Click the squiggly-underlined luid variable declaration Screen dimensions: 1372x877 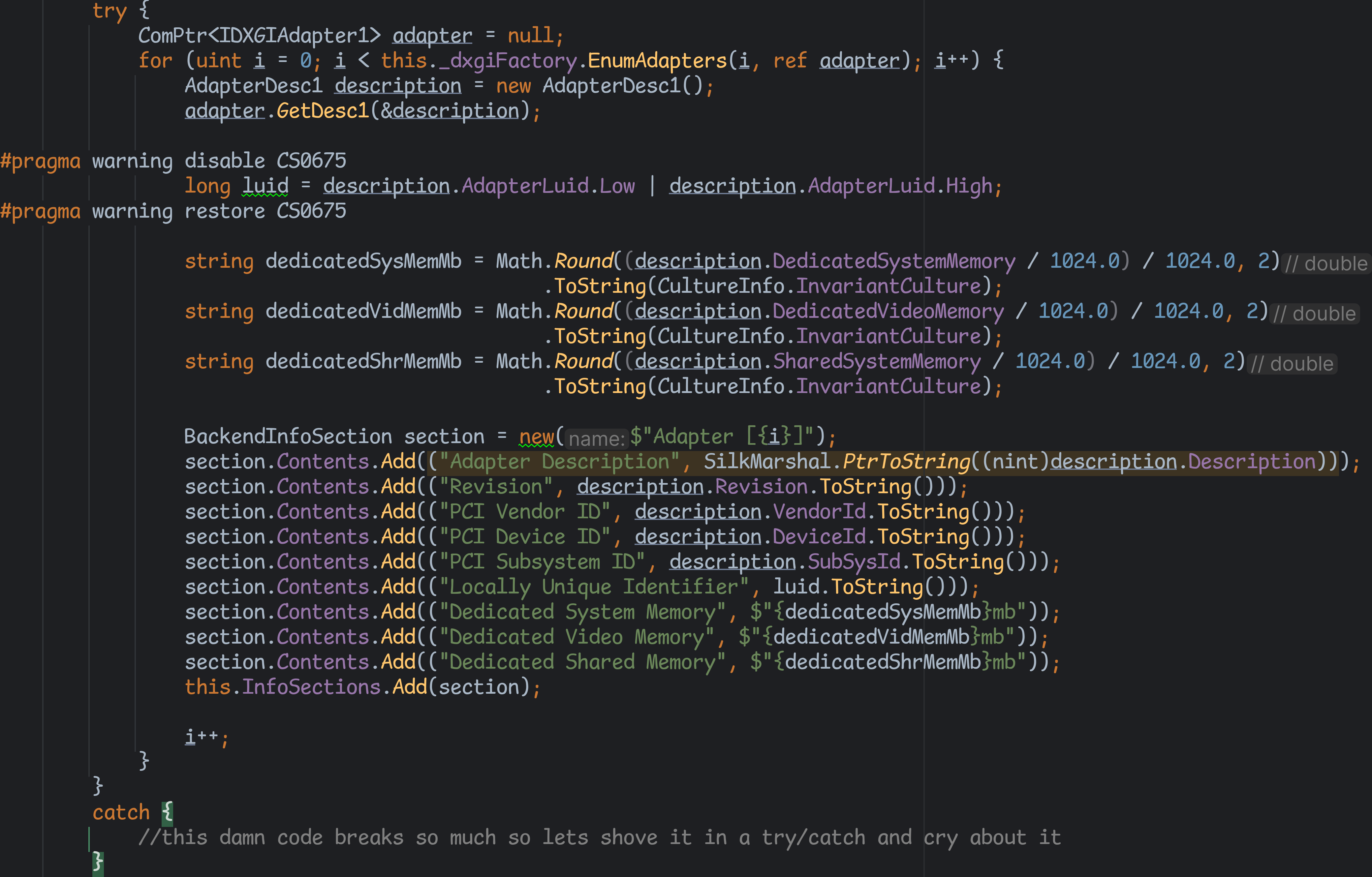(265, 186)
